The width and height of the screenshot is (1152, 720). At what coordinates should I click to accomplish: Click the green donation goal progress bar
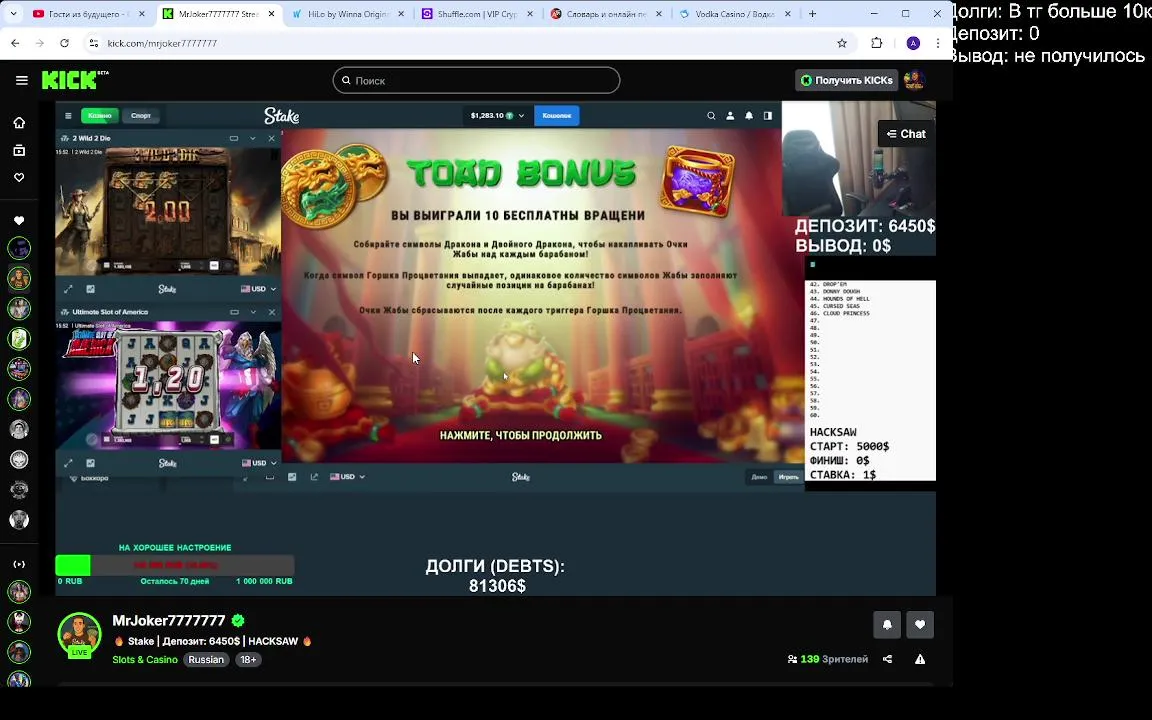[x=175, y=565]
